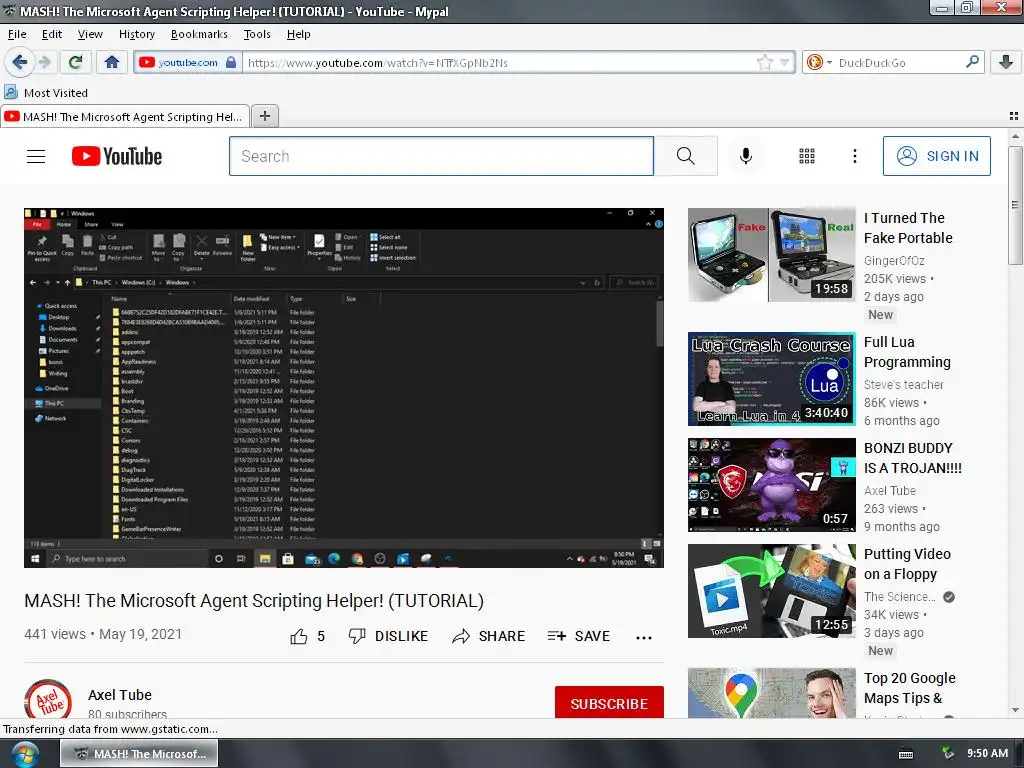Open the browser home page icon
Image resolution: width=1024 pixels, height=768 pixels.
pyautogui.click(x=112, y=62)
